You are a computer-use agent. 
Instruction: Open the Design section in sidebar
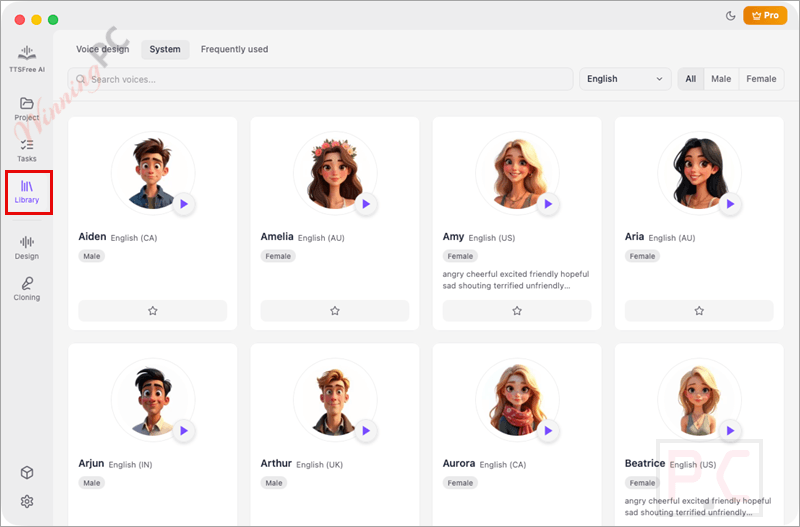pyautogui.click(x=27, y=247)
